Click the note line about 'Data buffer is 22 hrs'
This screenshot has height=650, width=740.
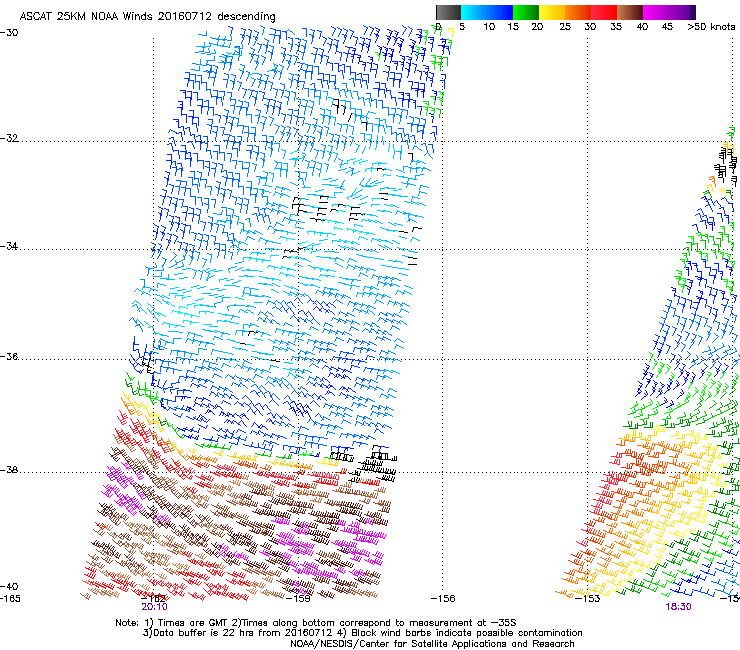[x=362, y=633]
